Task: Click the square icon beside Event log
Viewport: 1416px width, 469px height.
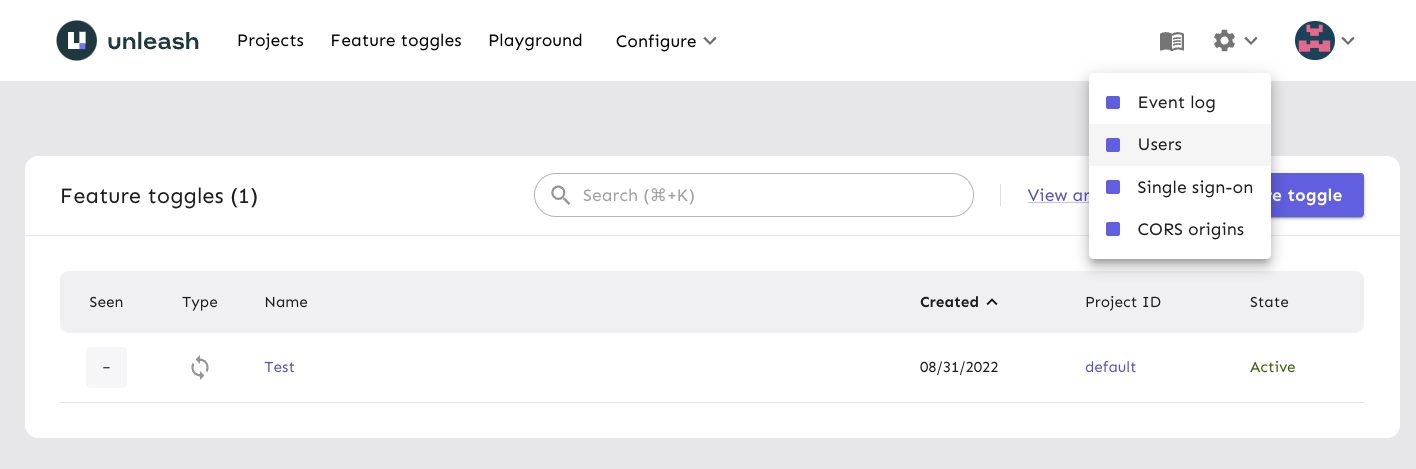Action: click(1113, 103)
